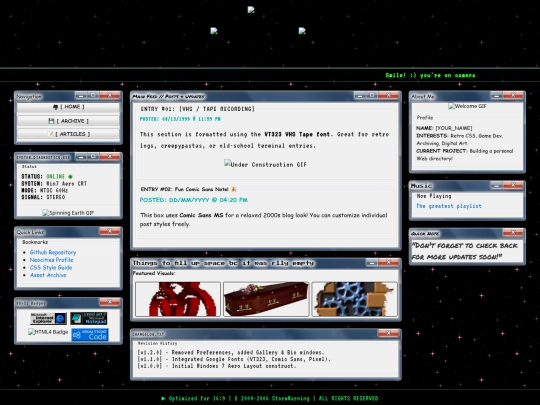Click the 'SIGNAL: STEREO' line

click(43, 197)
